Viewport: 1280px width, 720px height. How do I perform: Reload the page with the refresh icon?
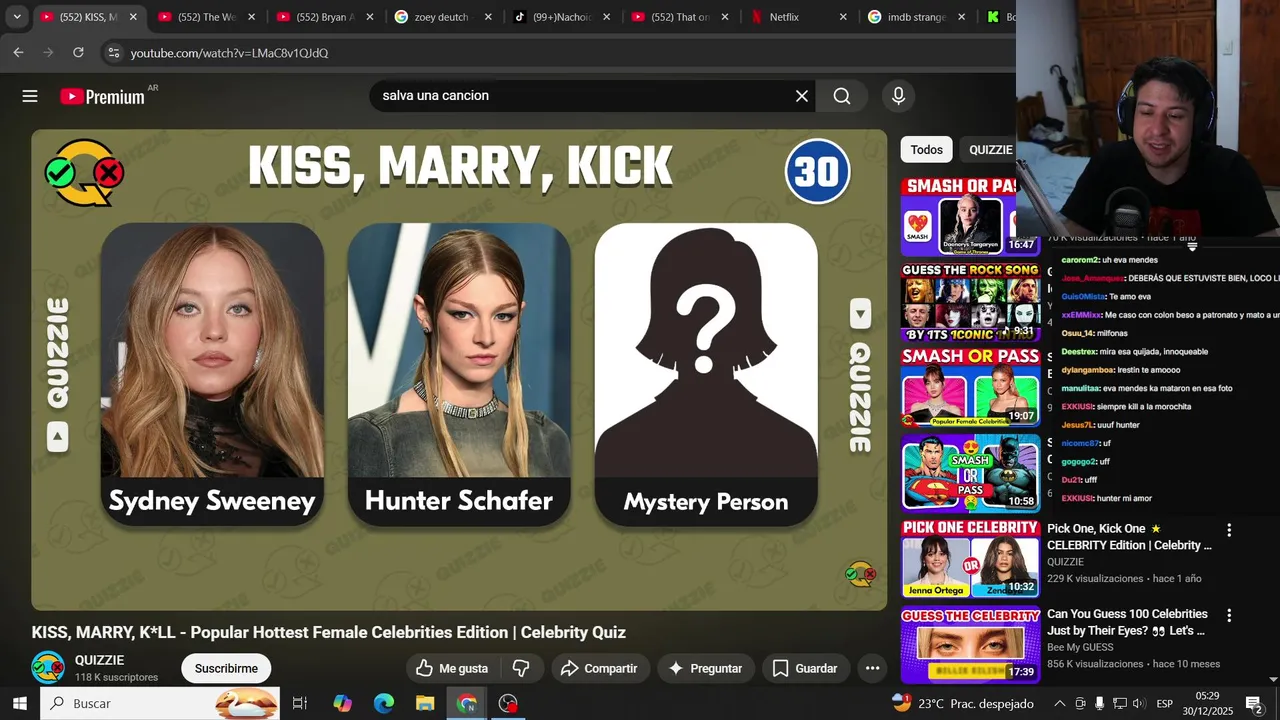(78, 52)
